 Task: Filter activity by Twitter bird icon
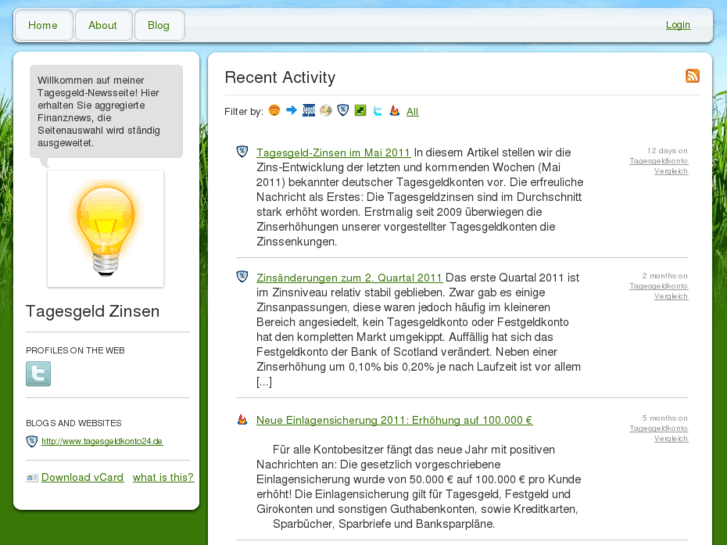coord(377,111)
